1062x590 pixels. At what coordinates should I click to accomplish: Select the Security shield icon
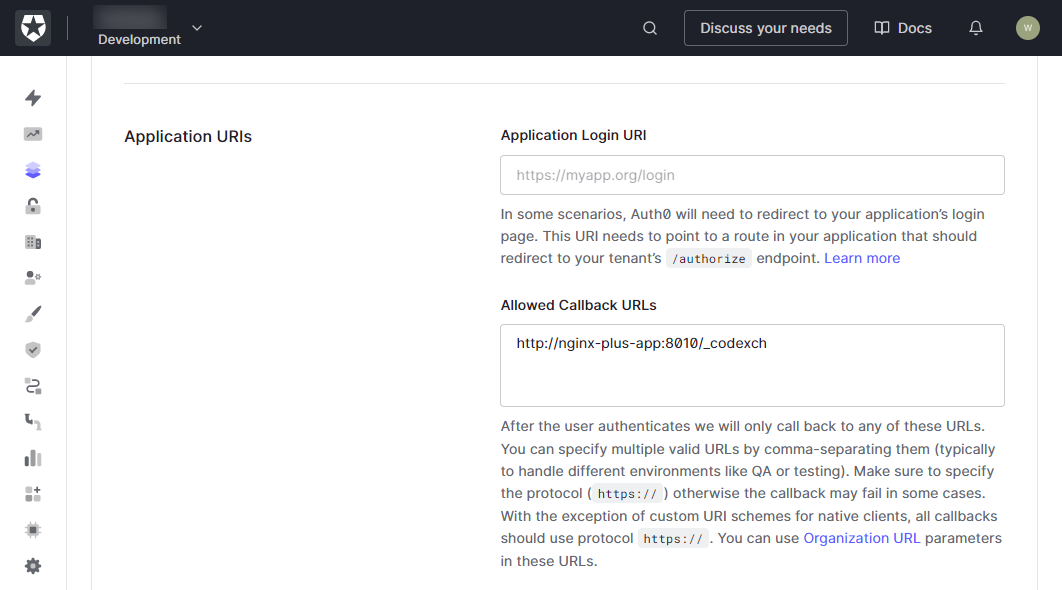pos(33,349)
